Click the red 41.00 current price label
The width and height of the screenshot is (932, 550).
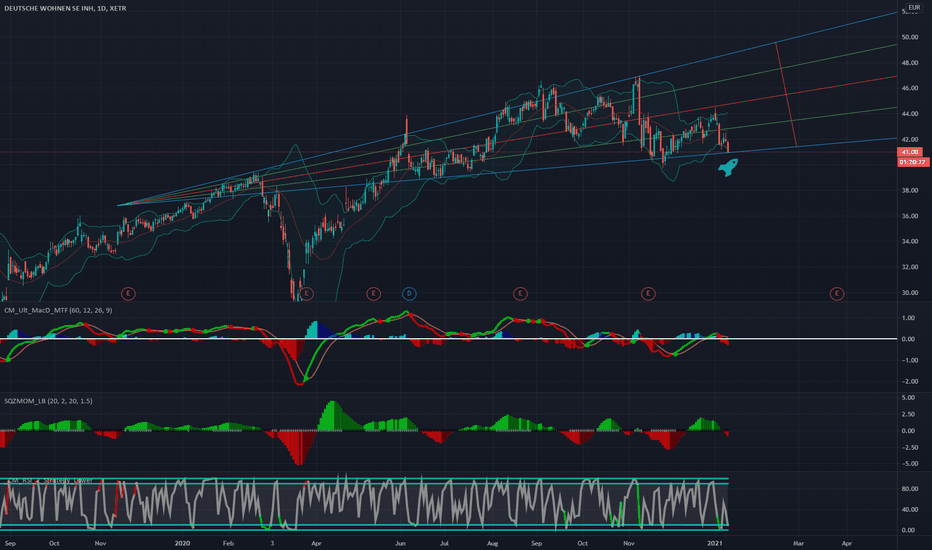[909, 152]
